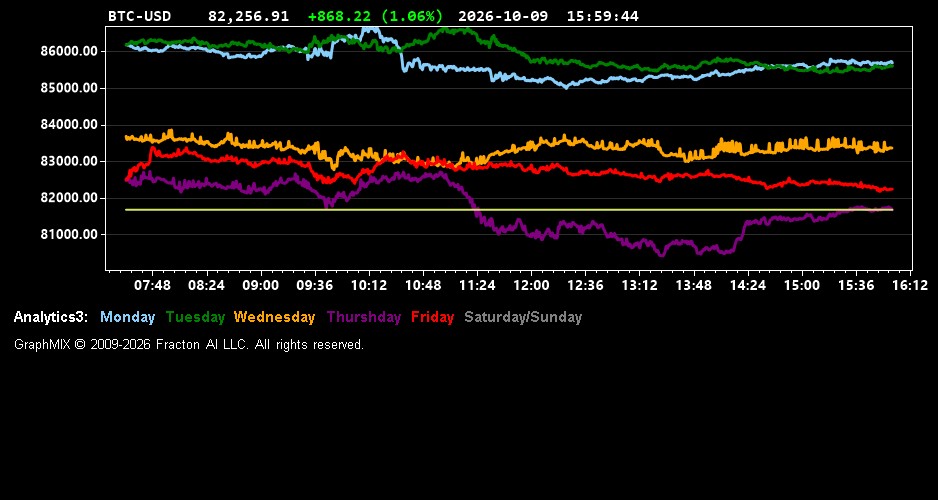Select the Wednesday legend label
938x500 pixels.
274,318
